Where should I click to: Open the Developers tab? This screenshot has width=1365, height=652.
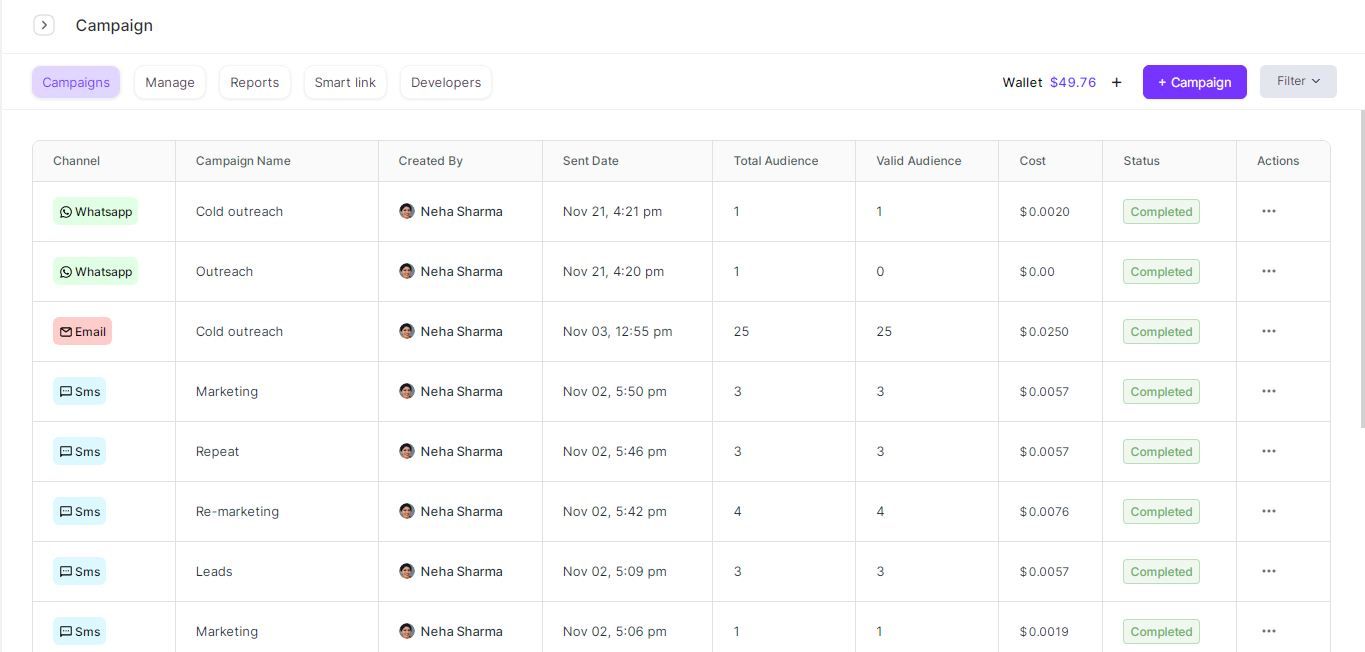(445, 82)
